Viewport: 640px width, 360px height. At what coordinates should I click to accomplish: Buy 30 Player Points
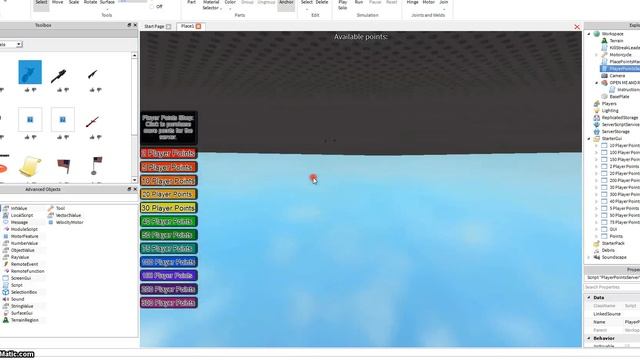[x=169, y=208]
